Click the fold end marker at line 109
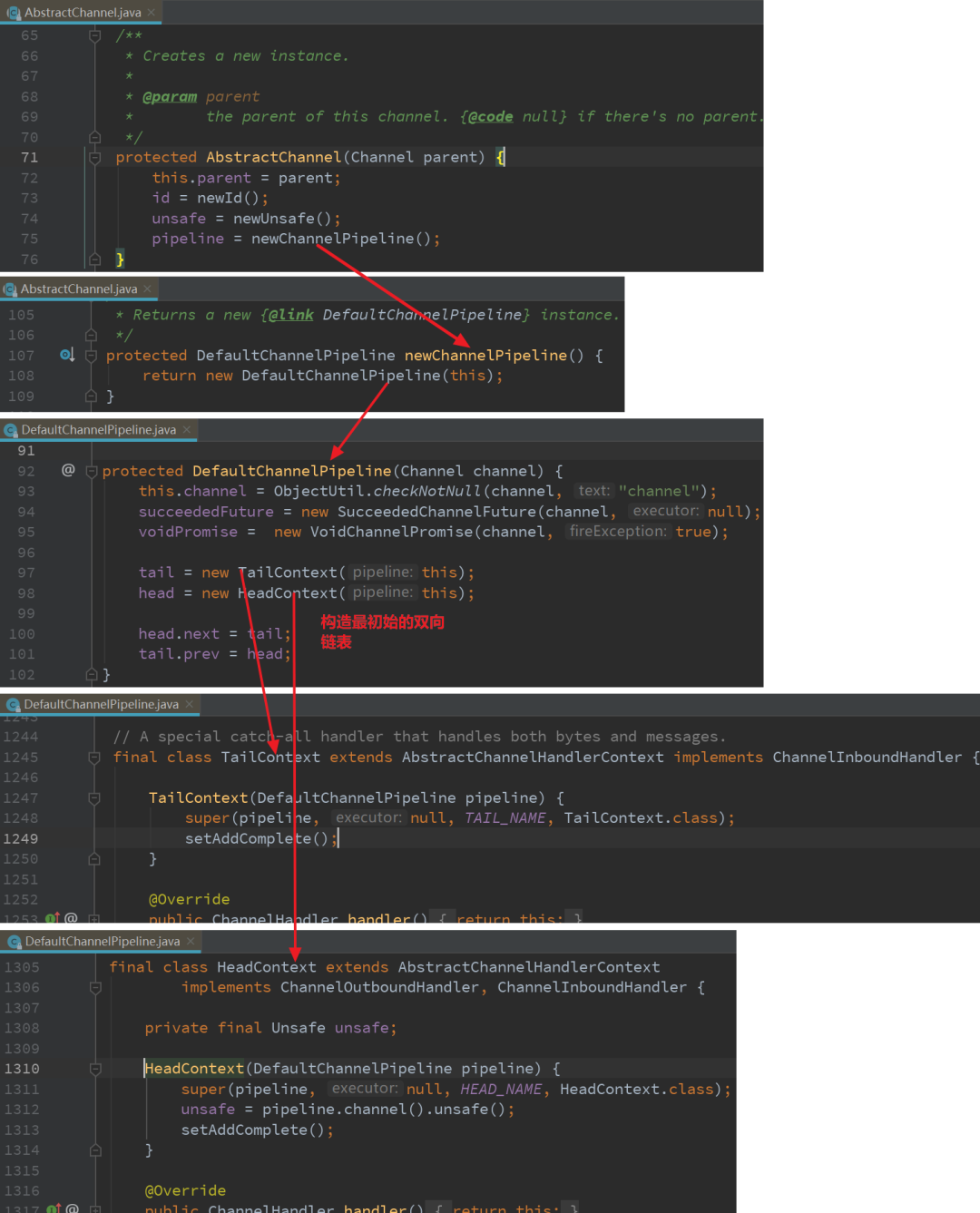Screen dimensions: 980x1213 [x=91, y=396]
